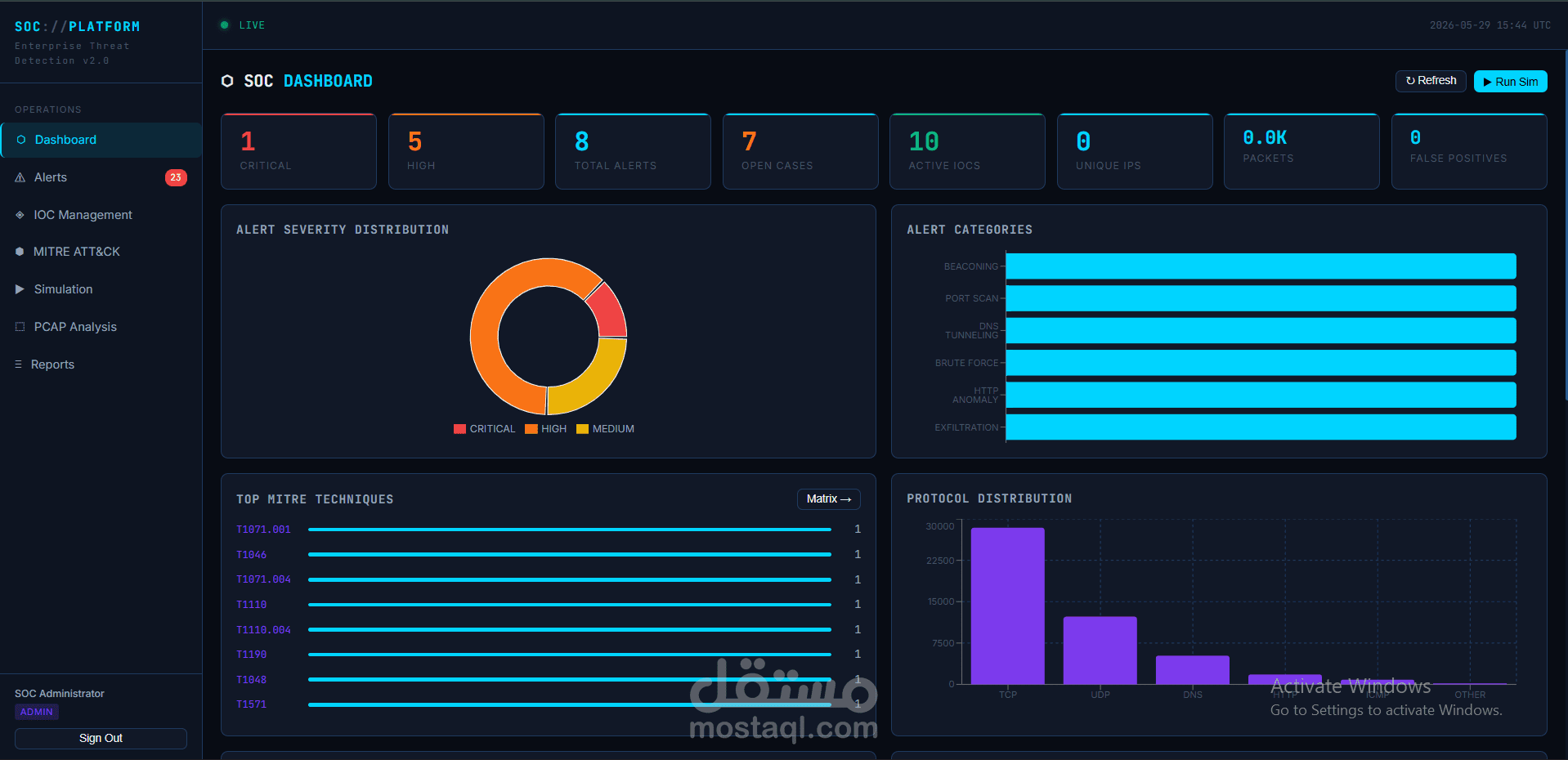The width and height of the screenshot is (1568, 760).
Task: Click the EXFILTRATION category bar
Action: (x=1261, y=427)
